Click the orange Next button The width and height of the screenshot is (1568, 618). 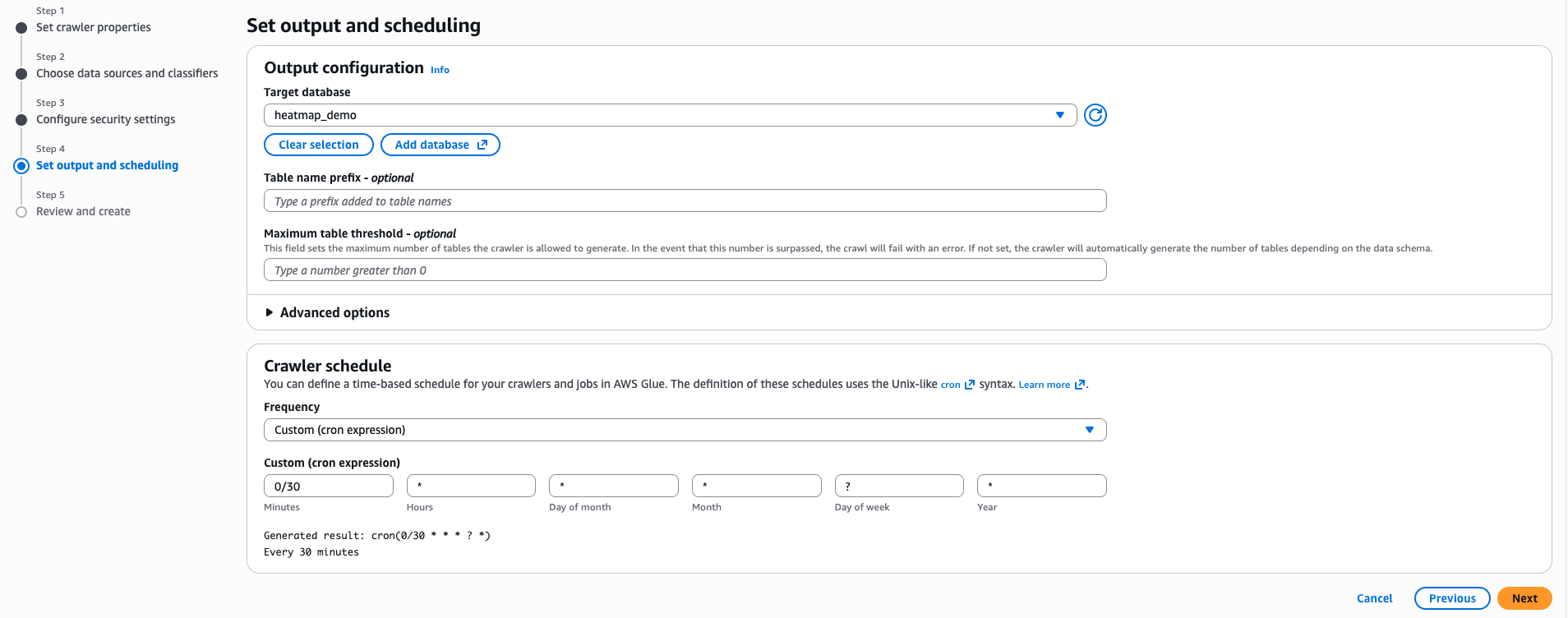pos(1524,598)
